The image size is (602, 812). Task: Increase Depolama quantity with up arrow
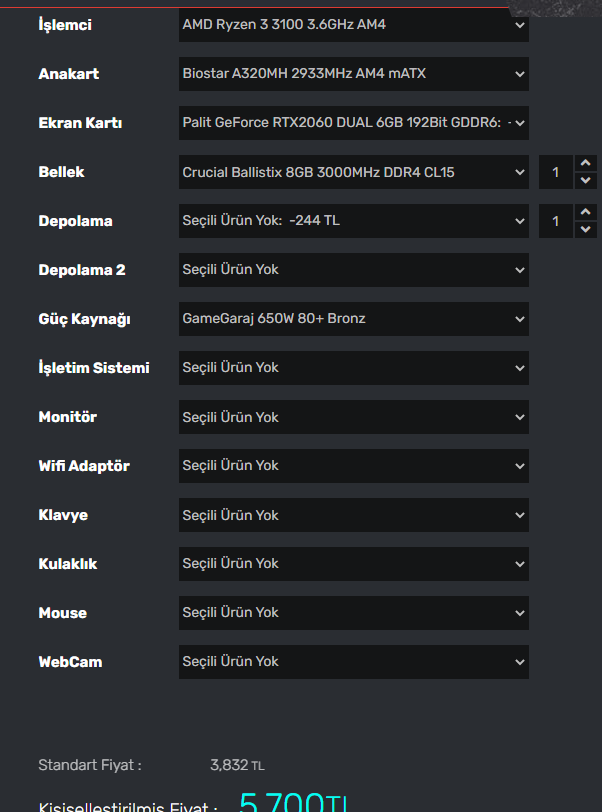coord(586,213)
